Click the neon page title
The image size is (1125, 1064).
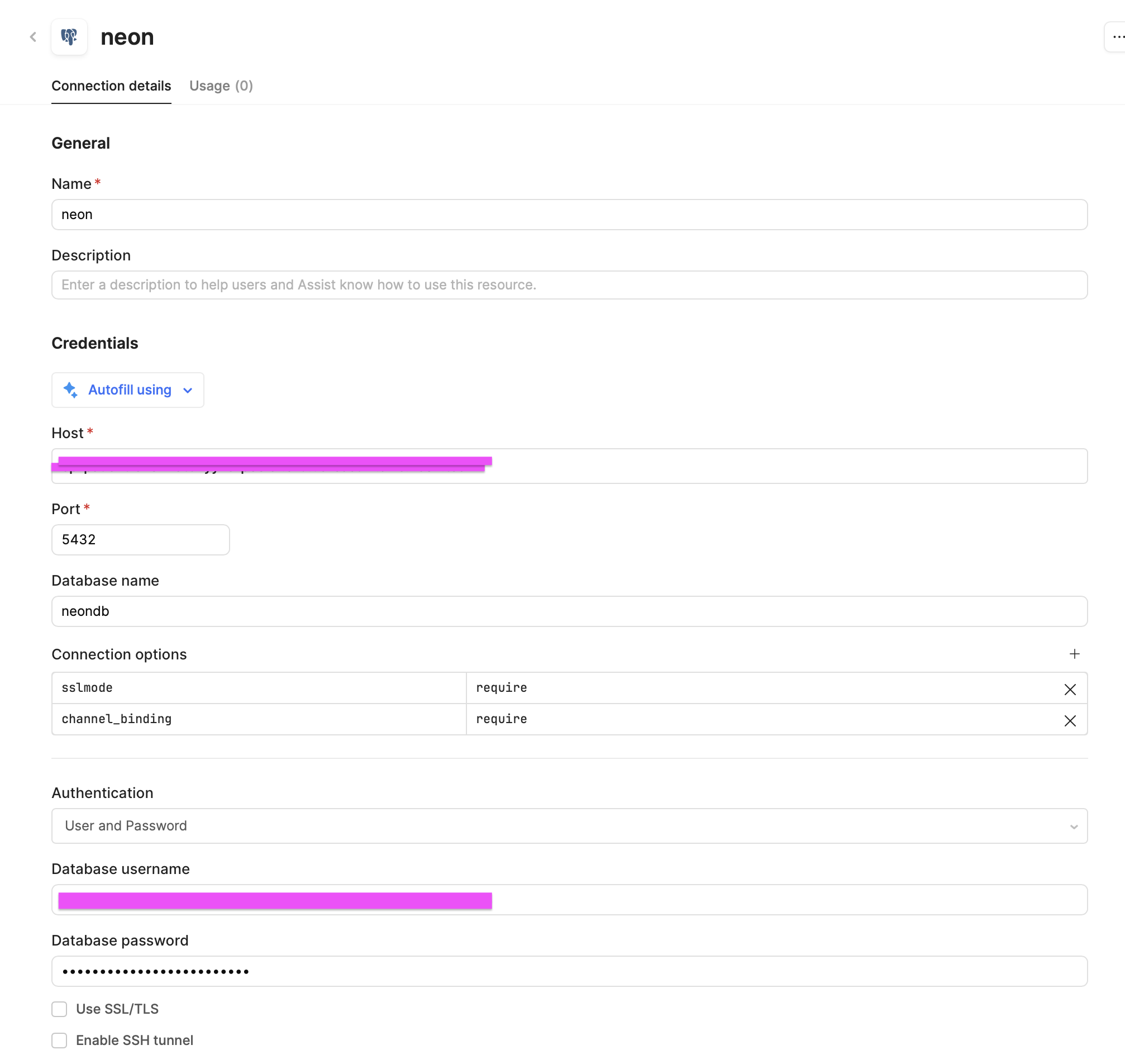[127, 37]
